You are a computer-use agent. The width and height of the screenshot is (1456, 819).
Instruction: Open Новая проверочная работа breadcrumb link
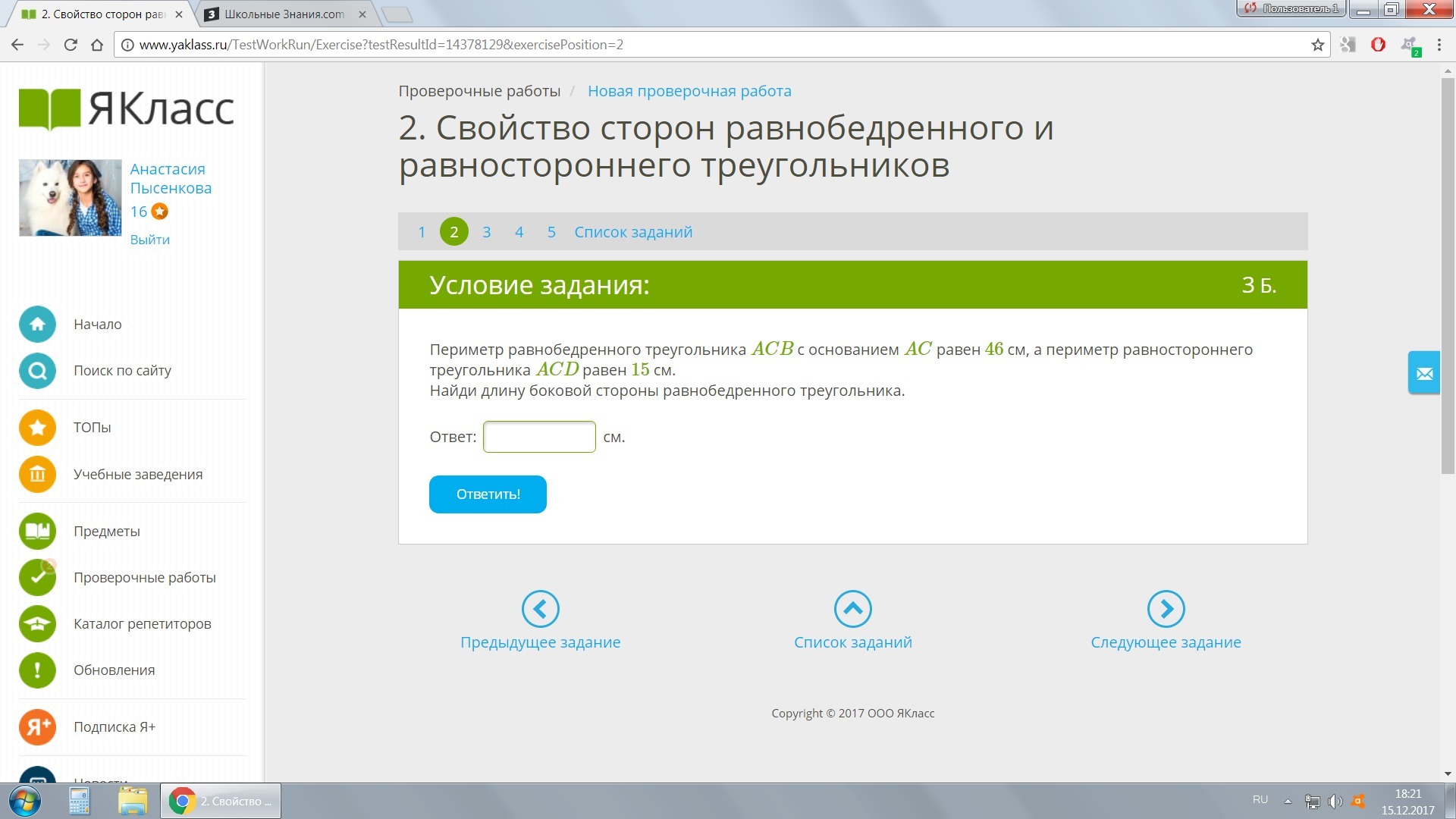click(x=689, y=91)
